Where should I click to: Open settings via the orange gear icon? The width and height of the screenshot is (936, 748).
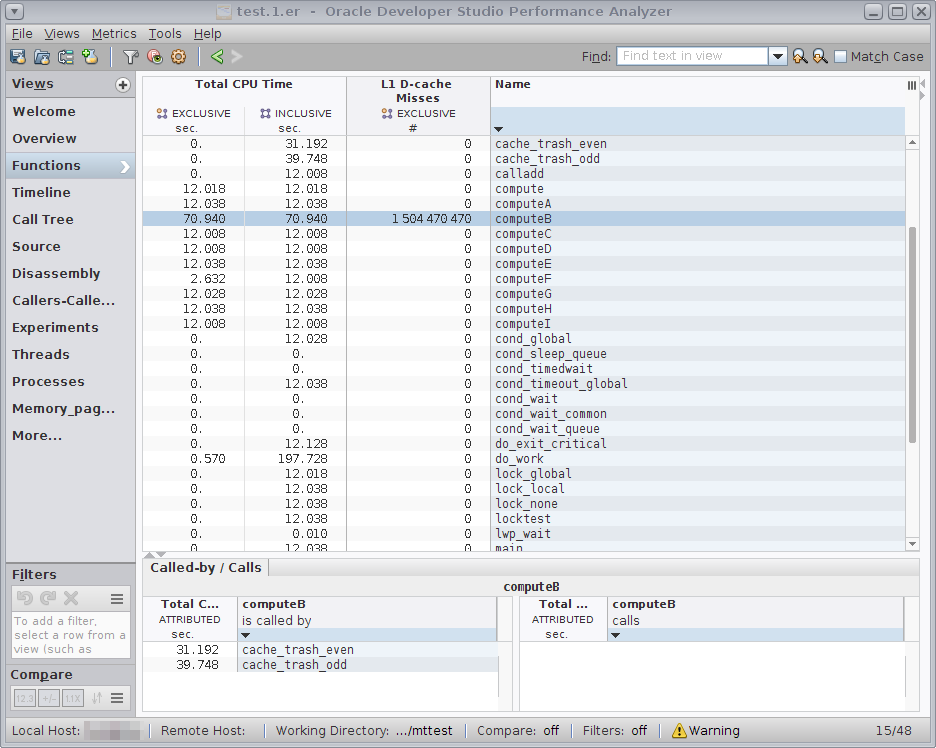click(x=179, y=57)
